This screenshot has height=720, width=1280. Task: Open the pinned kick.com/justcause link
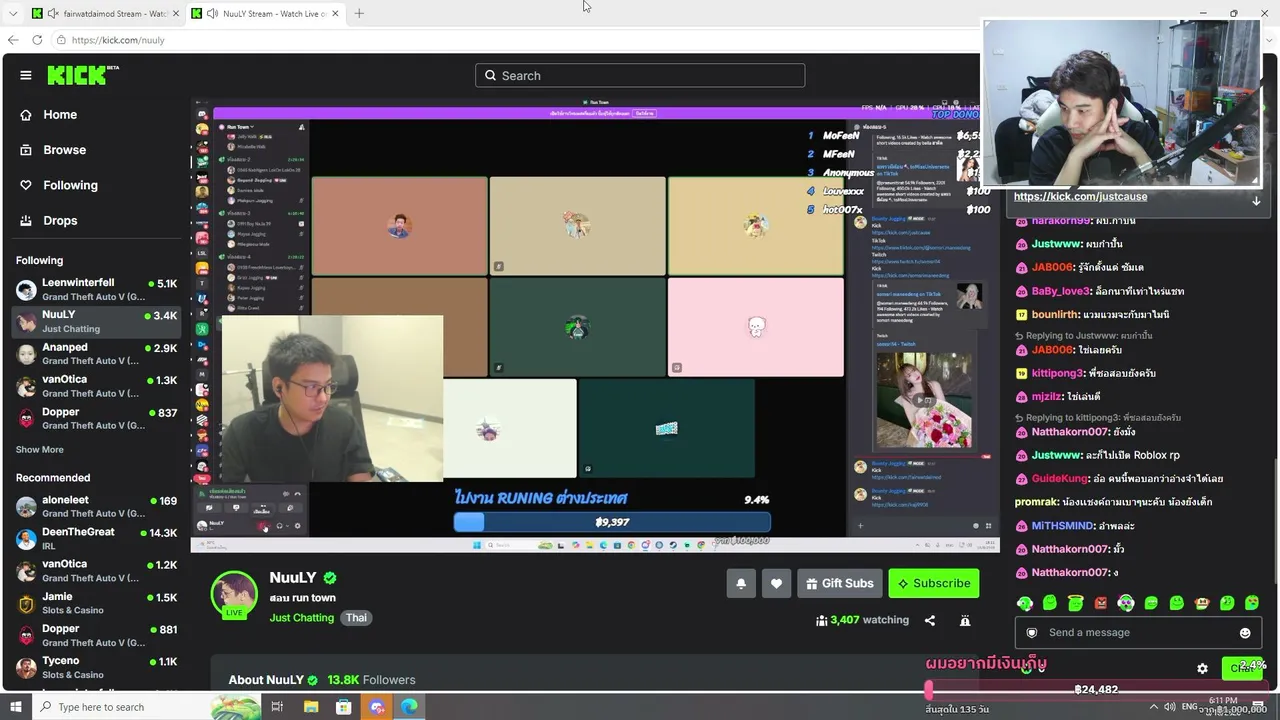(1080, 197)
